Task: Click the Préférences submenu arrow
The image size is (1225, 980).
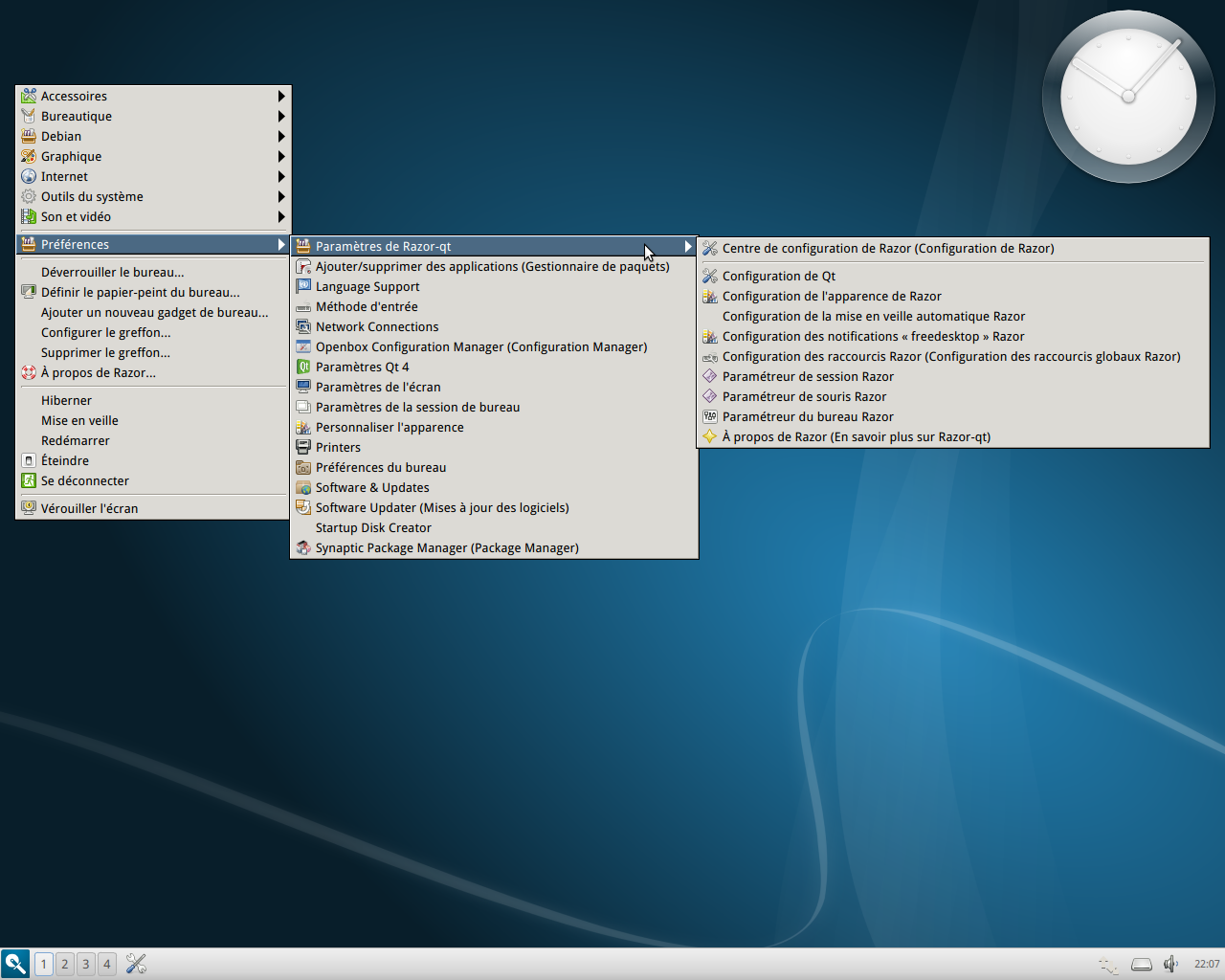Action: pos(281,244)
